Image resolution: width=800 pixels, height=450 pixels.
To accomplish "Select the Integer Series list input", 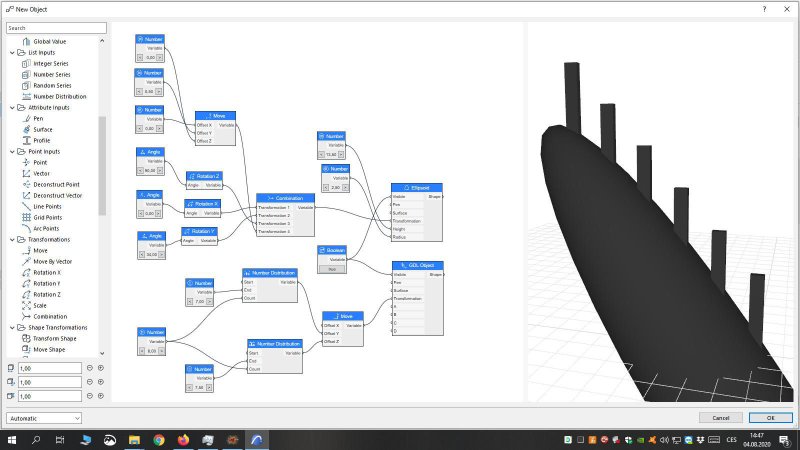I will click(x=51, y=63).
